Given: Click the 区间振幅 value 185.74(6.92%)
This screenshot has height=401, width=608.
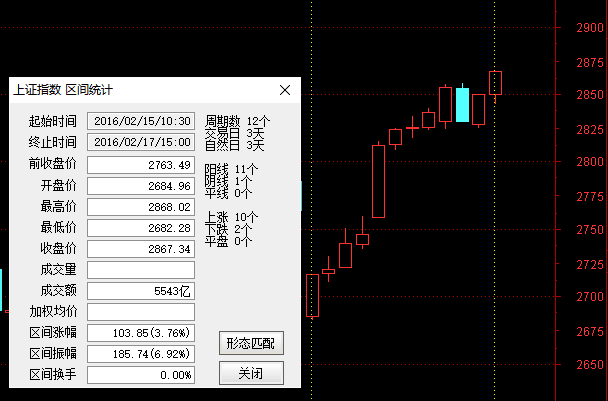Looking at the screenshot, I should 141,354.
